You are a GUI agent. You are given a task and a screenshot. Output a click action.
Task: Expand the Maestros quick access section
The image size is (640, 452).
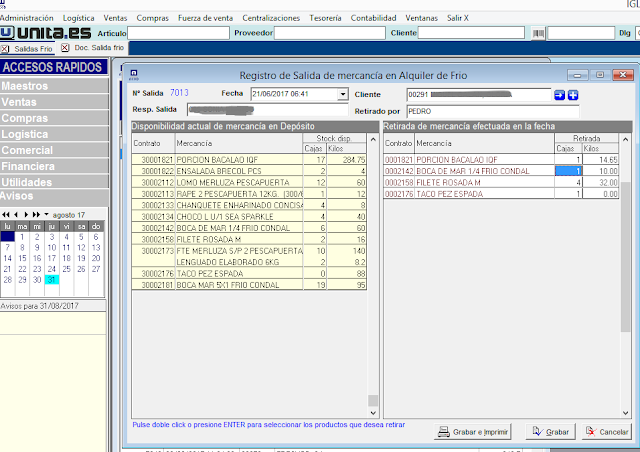[x=52, y=86]
